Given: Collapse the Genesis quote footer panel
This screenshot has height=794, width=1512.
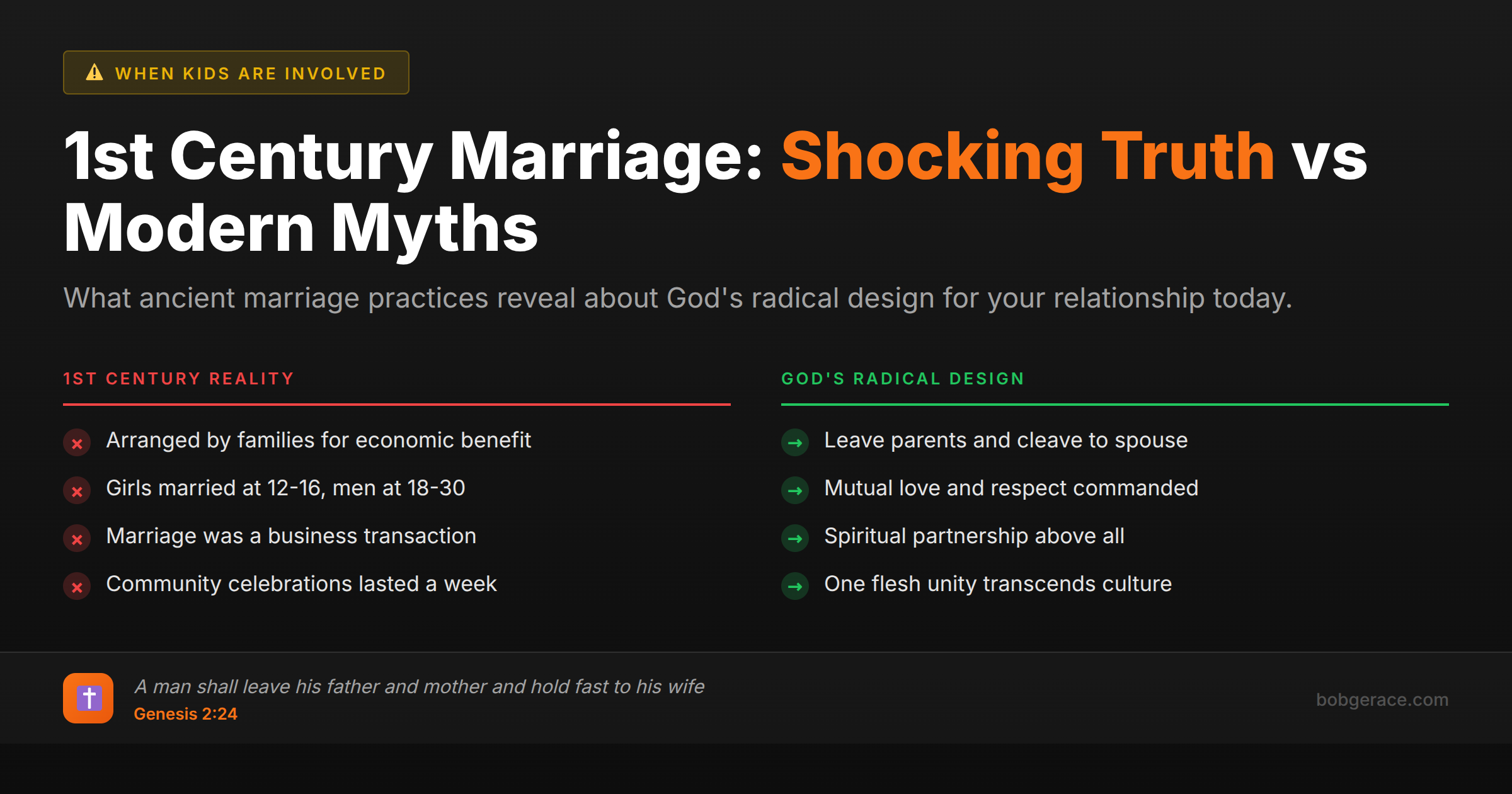Looking at the screenshot, I should (756, 698).
